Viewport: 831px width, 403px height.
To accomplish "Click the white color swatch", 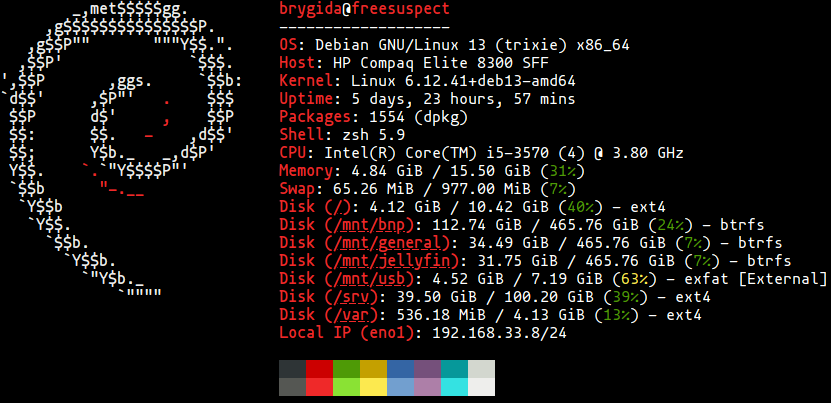I will (x=482, y=387).
